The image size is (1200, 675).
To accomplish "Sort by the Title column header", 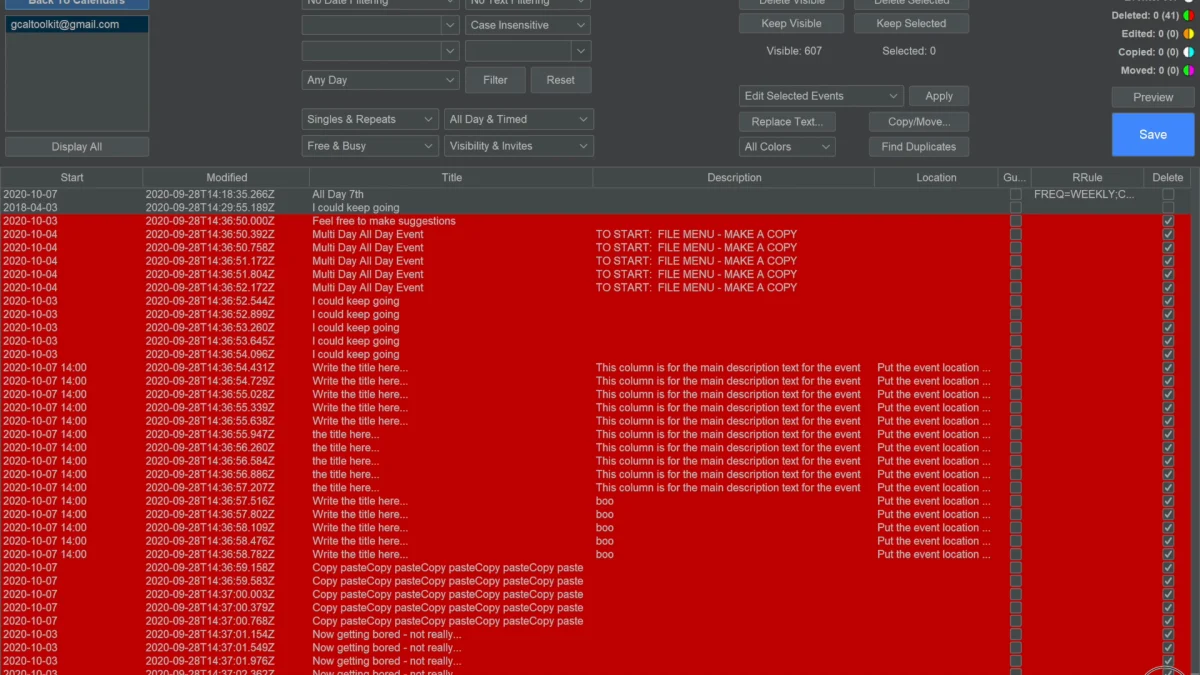I will pos(452,178).
